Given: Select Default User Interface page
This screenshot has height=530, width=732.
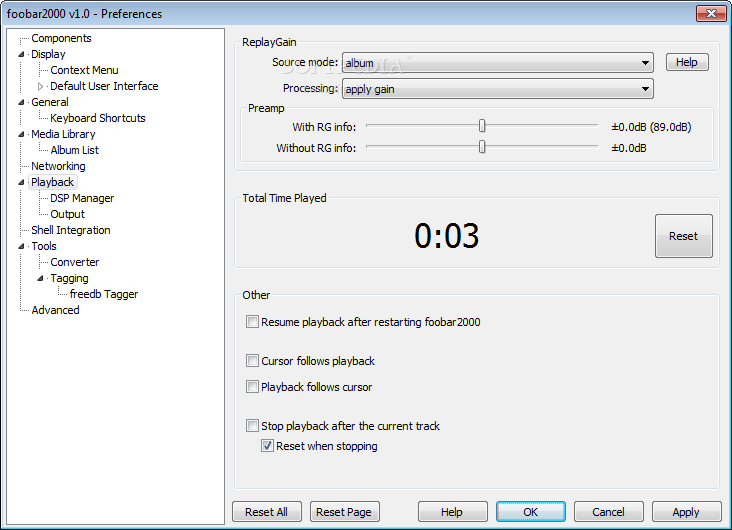Looking at the screenshot, I should point(104,86).
